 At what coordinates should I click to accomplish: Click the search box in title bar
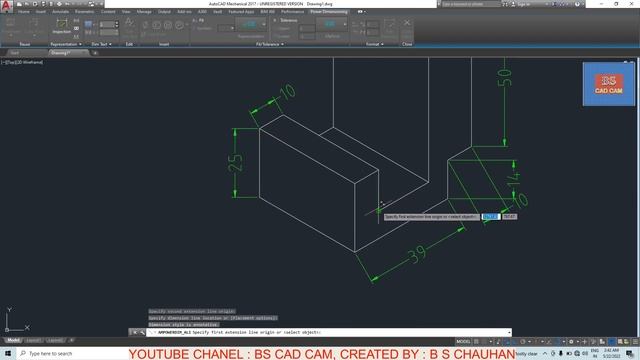471,4
